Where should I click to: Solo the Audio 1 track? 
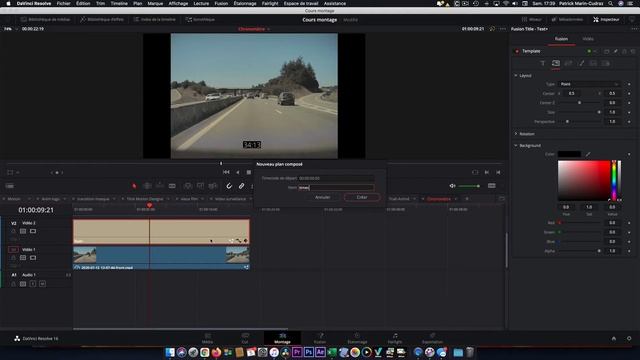[x=33, y=284]
